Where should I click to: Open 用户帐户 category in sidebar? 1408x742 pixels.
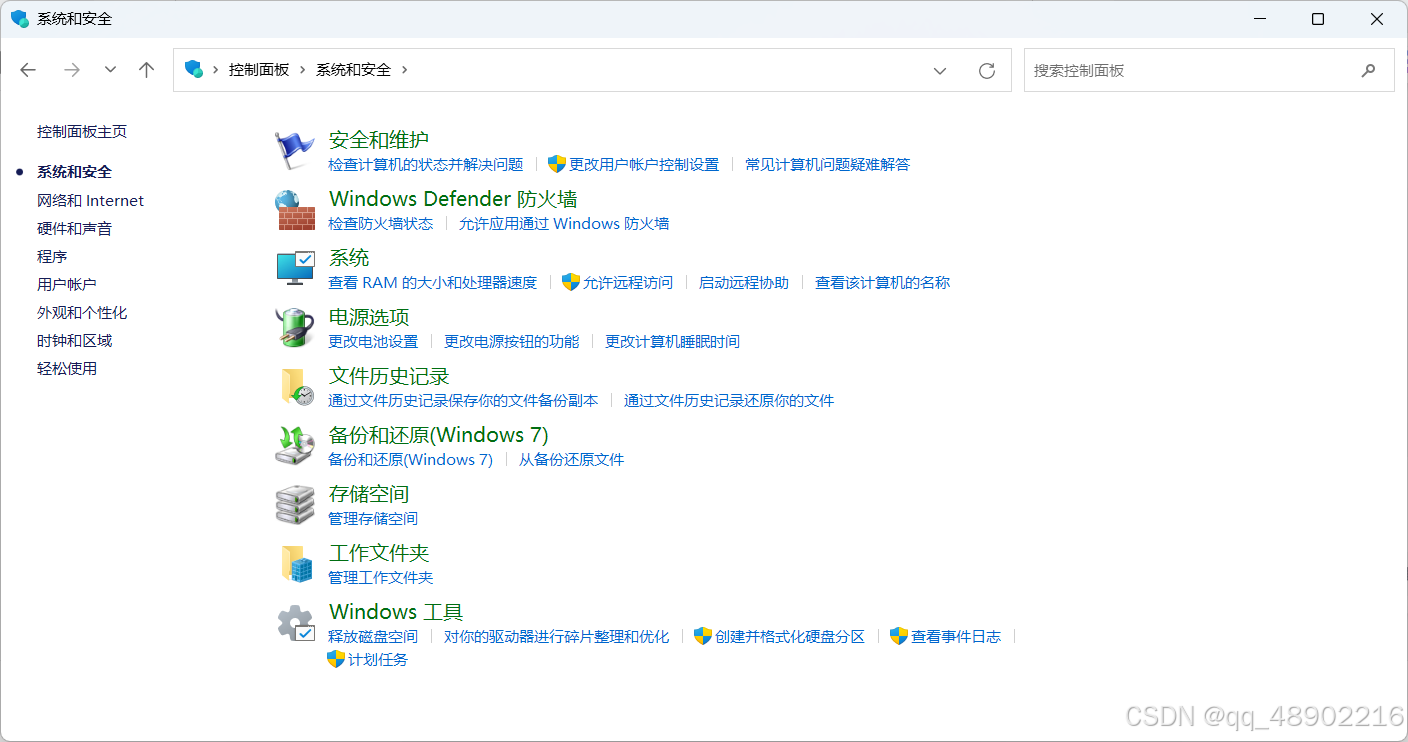coord(67,284)
